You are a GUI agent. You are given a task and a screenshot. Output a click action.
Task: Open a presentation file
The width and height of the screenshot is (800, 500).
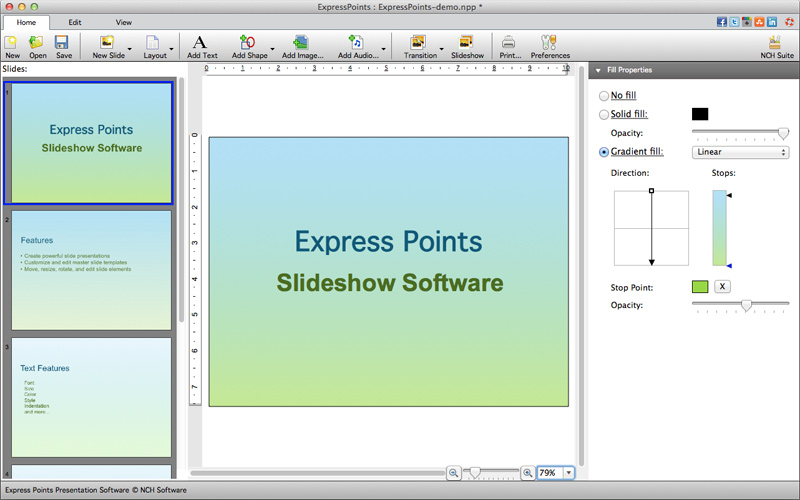37,46
